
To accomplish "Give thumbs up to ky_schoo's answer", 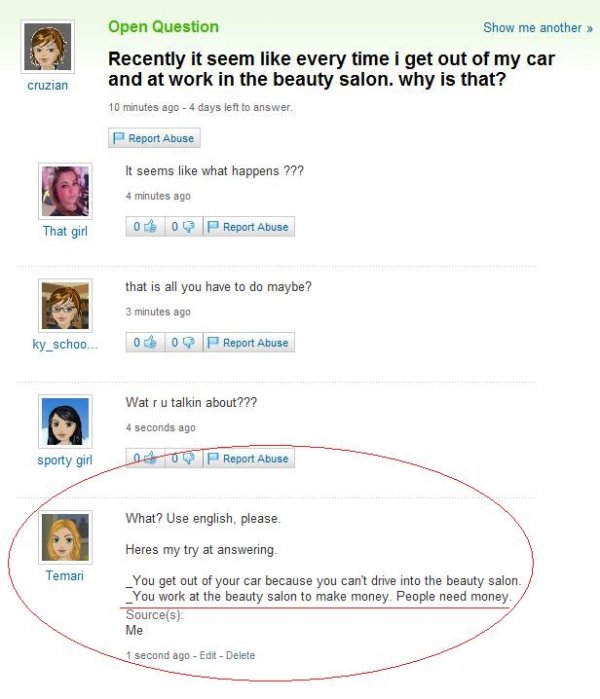I will click(x=145, y=342).
